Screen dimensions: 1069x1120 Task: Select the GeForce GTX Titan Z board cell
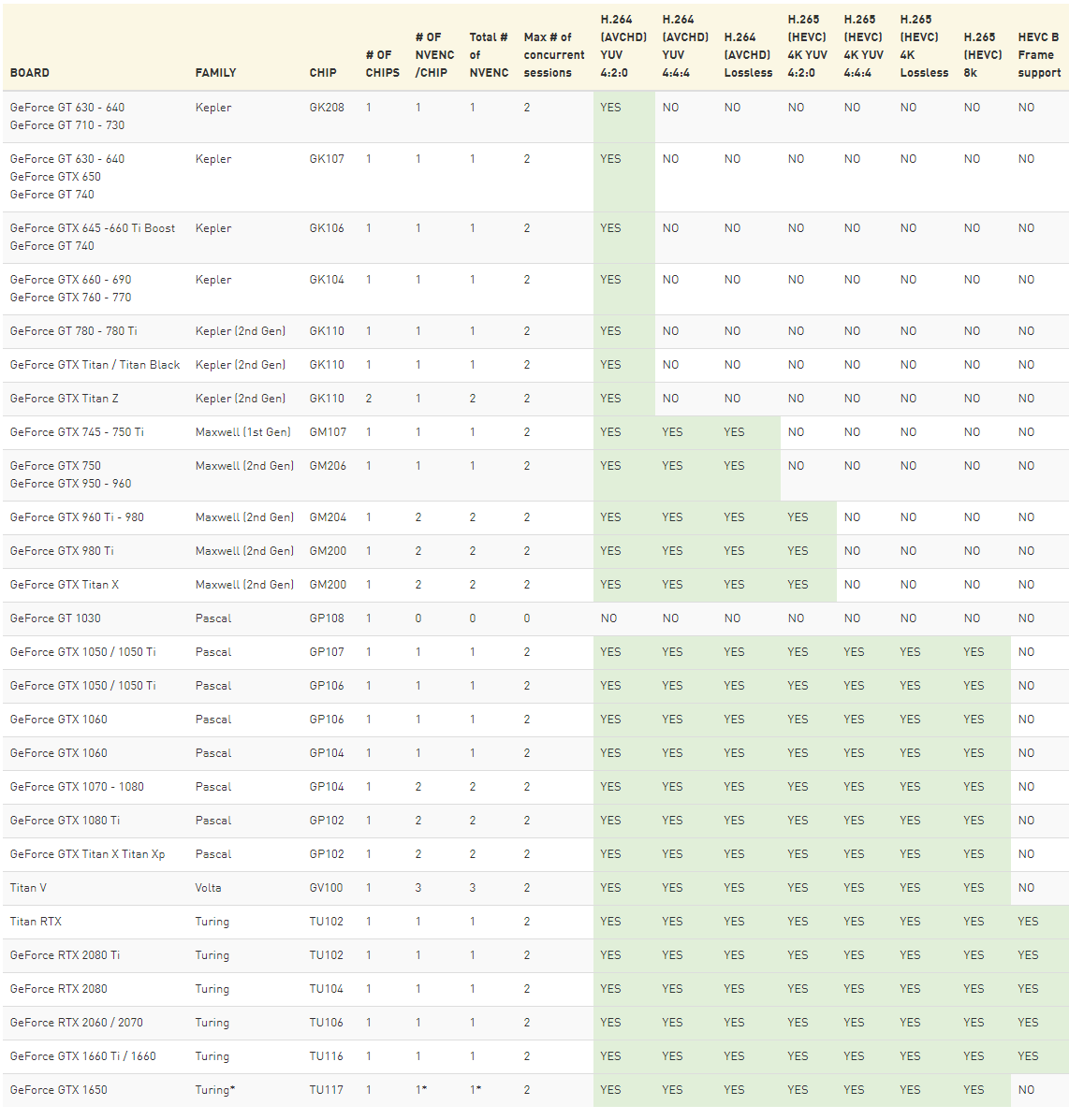click(65, 399)
